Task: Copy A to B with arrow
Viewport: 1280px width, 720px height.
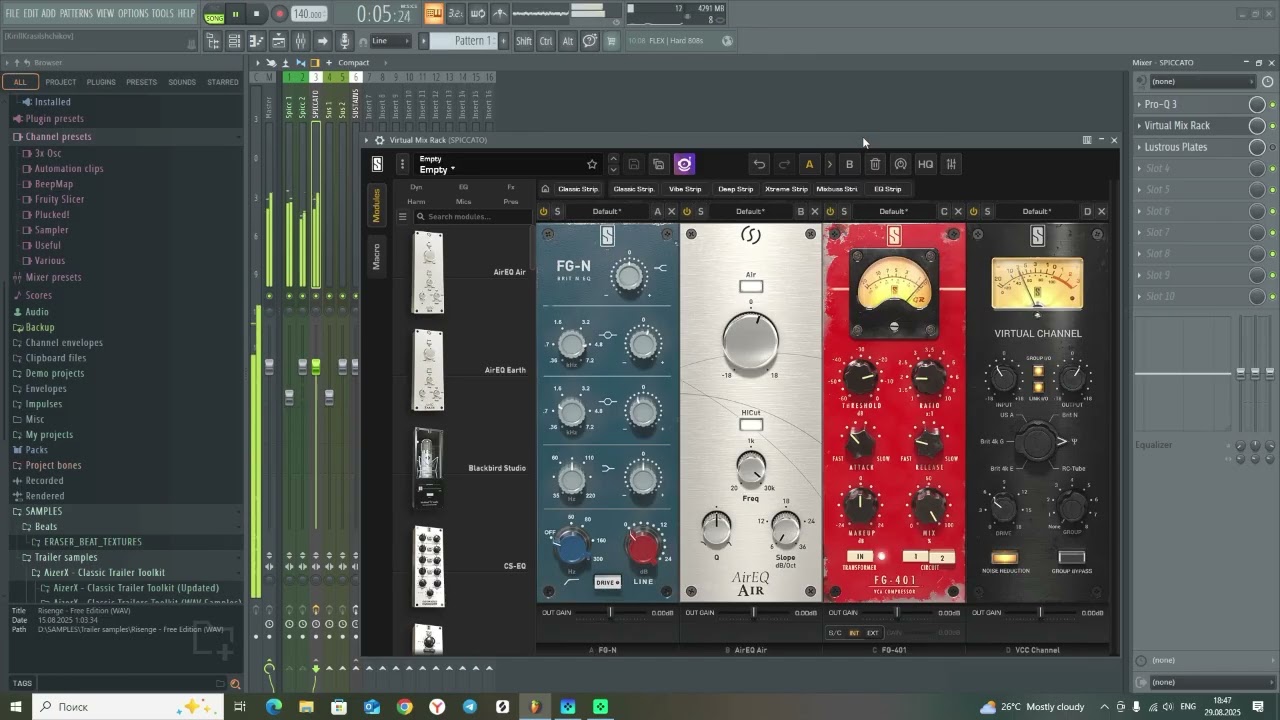Action: pyautogui.click(x=830, y=165)
